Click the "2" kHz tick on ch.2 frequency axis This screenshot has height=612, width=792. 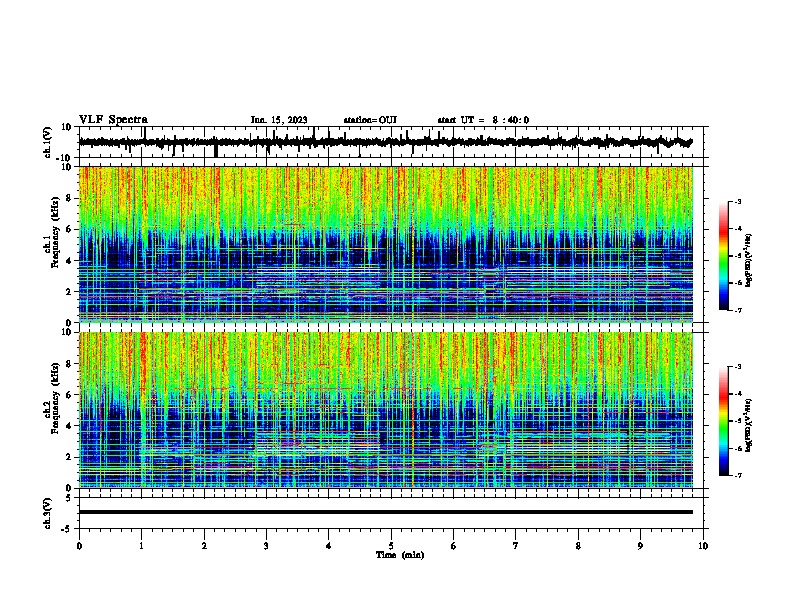pos(70,457)
